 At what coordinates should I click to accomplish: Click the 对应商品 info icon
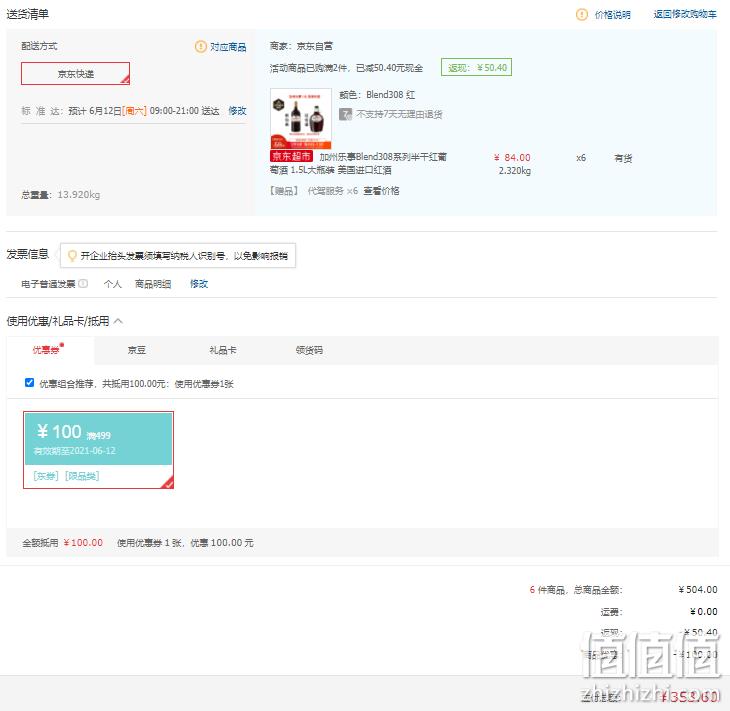(x=200, y=47)
